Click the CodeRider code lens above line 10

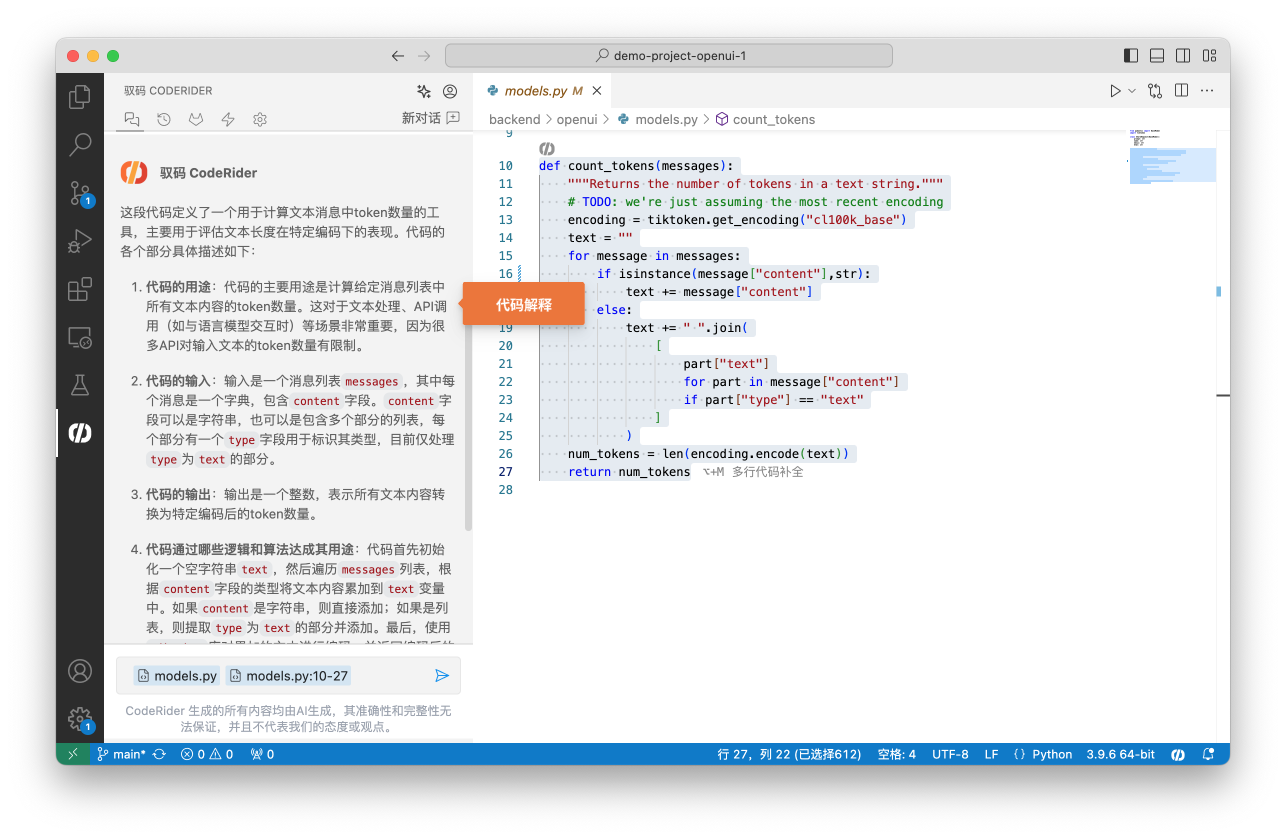tap(547, 148)
